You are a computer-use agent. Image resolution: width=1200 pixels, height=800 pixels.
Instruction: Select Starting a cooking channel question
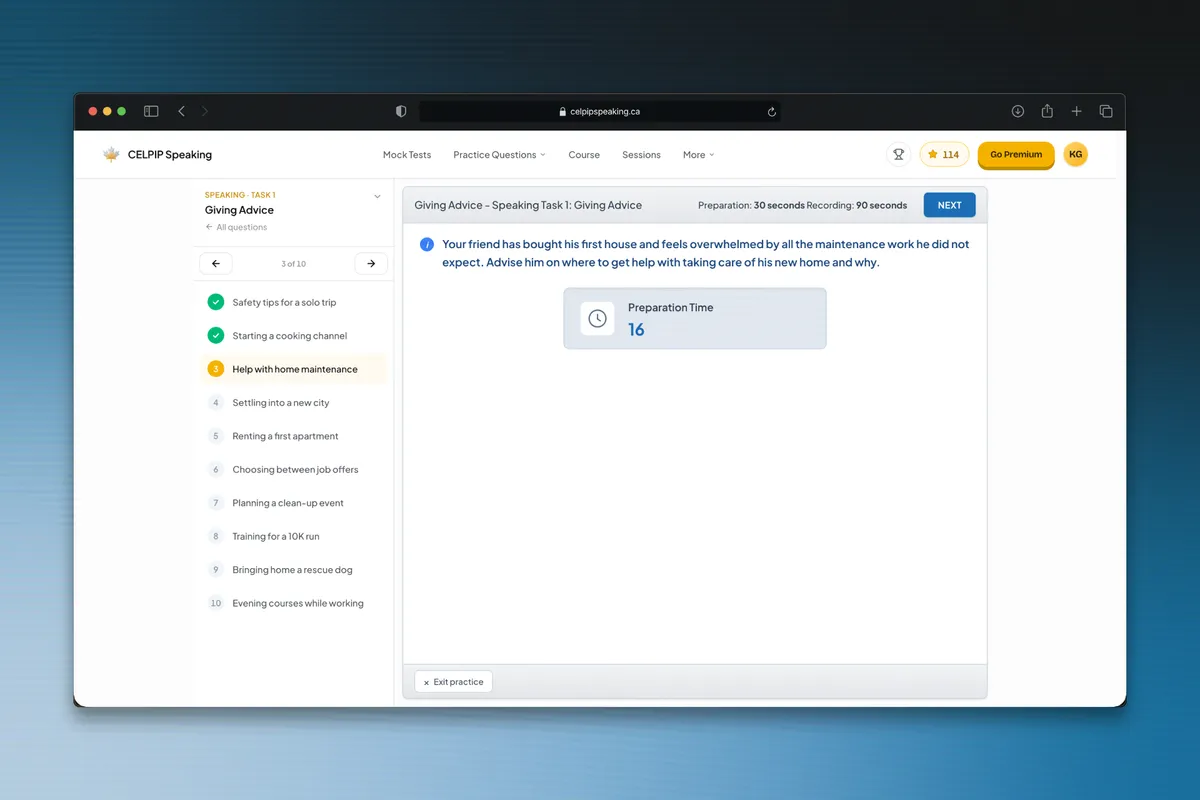(x=294, y=336)
